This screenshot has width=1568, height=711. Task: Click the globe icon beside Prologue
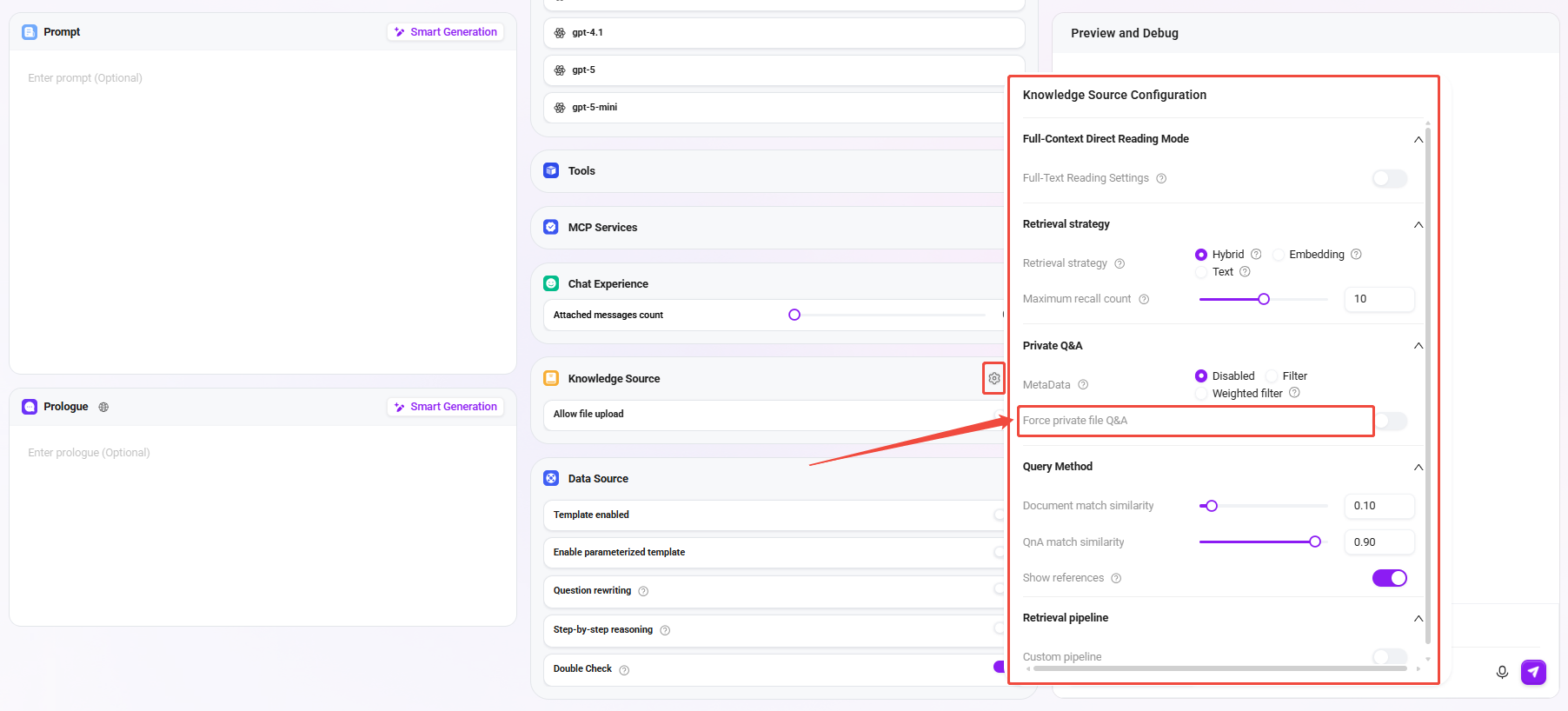point(103,407)
